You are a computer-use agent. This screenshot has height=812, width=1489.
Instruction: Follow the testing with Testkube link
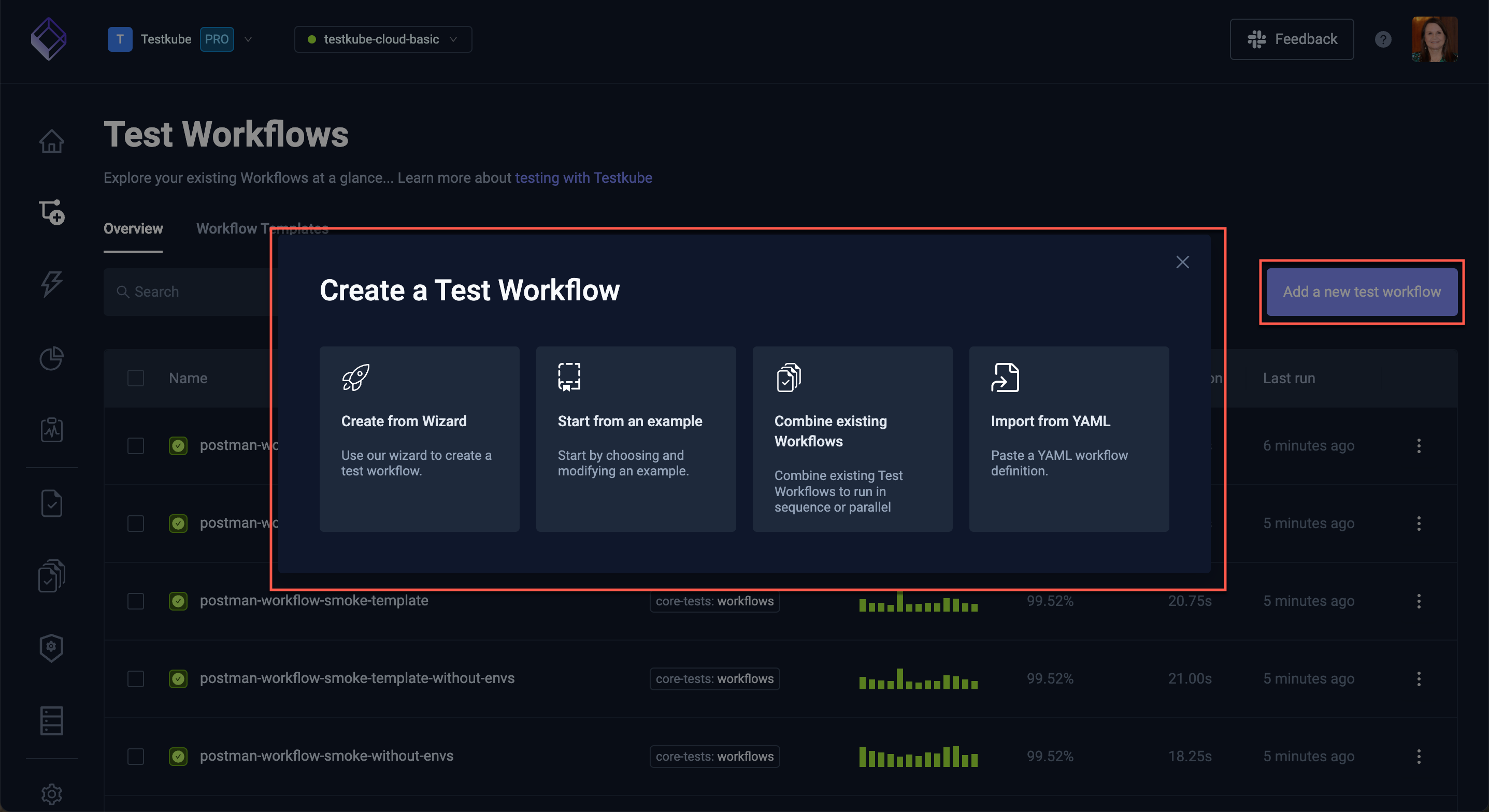tap(583, 178)
